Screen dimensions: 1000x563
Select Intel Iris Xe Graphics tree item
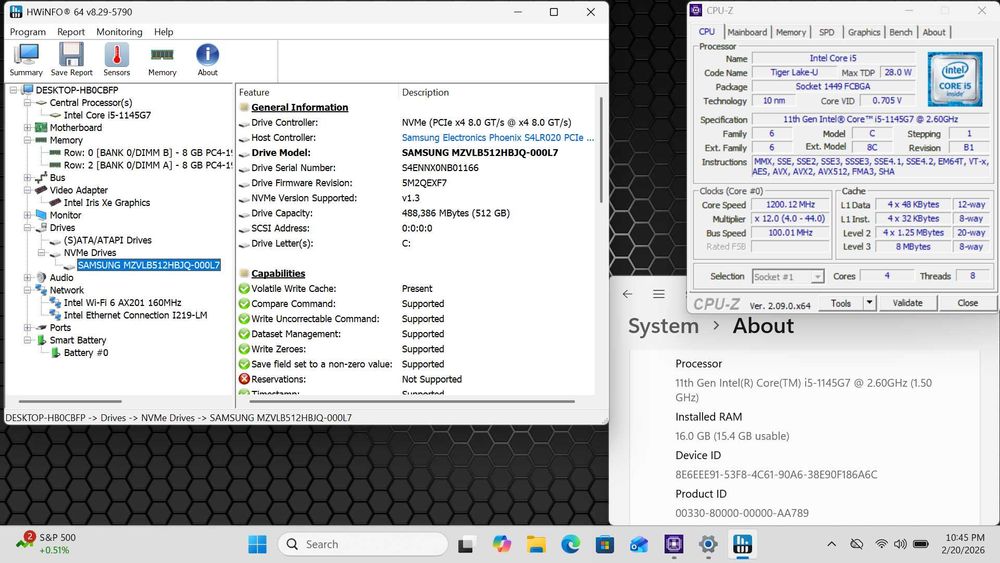point(107,203)
